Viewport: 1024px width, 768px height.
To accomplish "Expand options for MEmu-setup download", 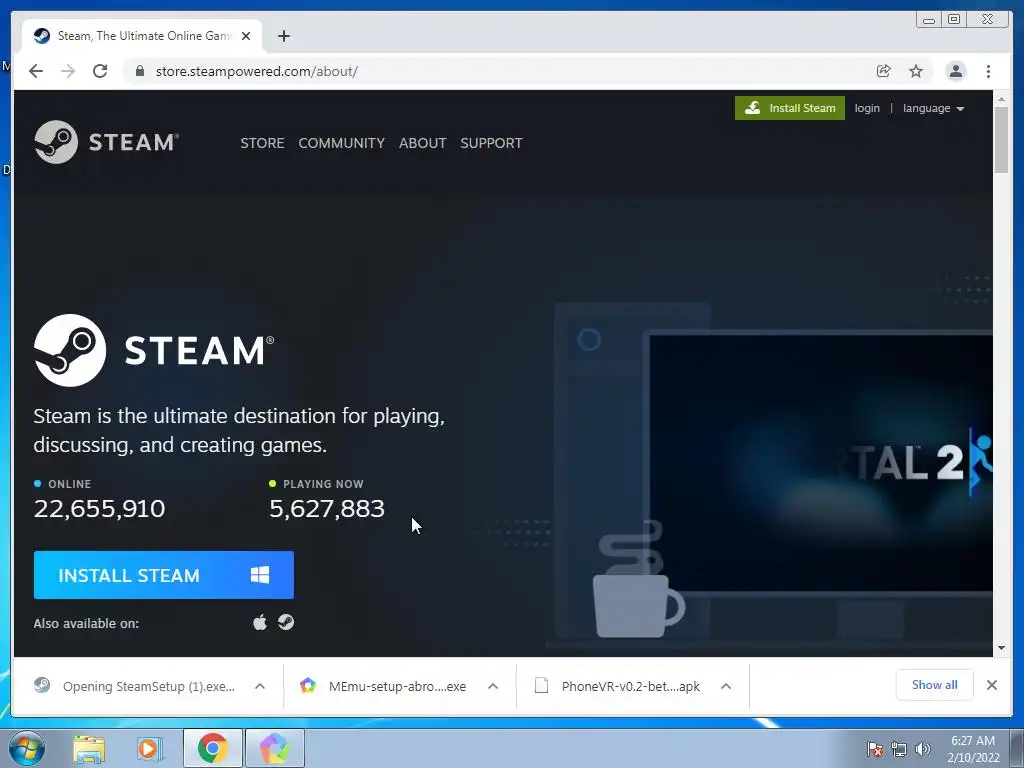I will click(493, 686).
